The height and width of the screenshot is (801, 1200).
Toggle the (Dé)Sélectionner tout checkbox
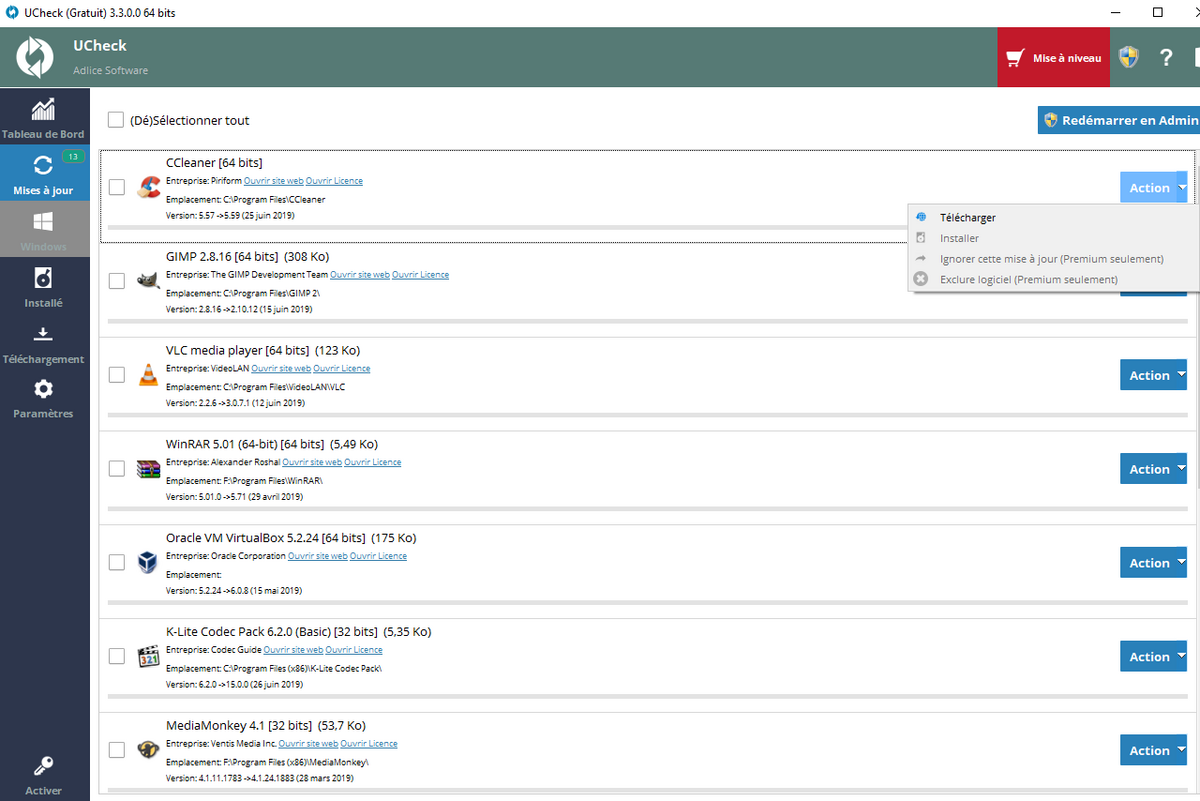click(116, 120)
